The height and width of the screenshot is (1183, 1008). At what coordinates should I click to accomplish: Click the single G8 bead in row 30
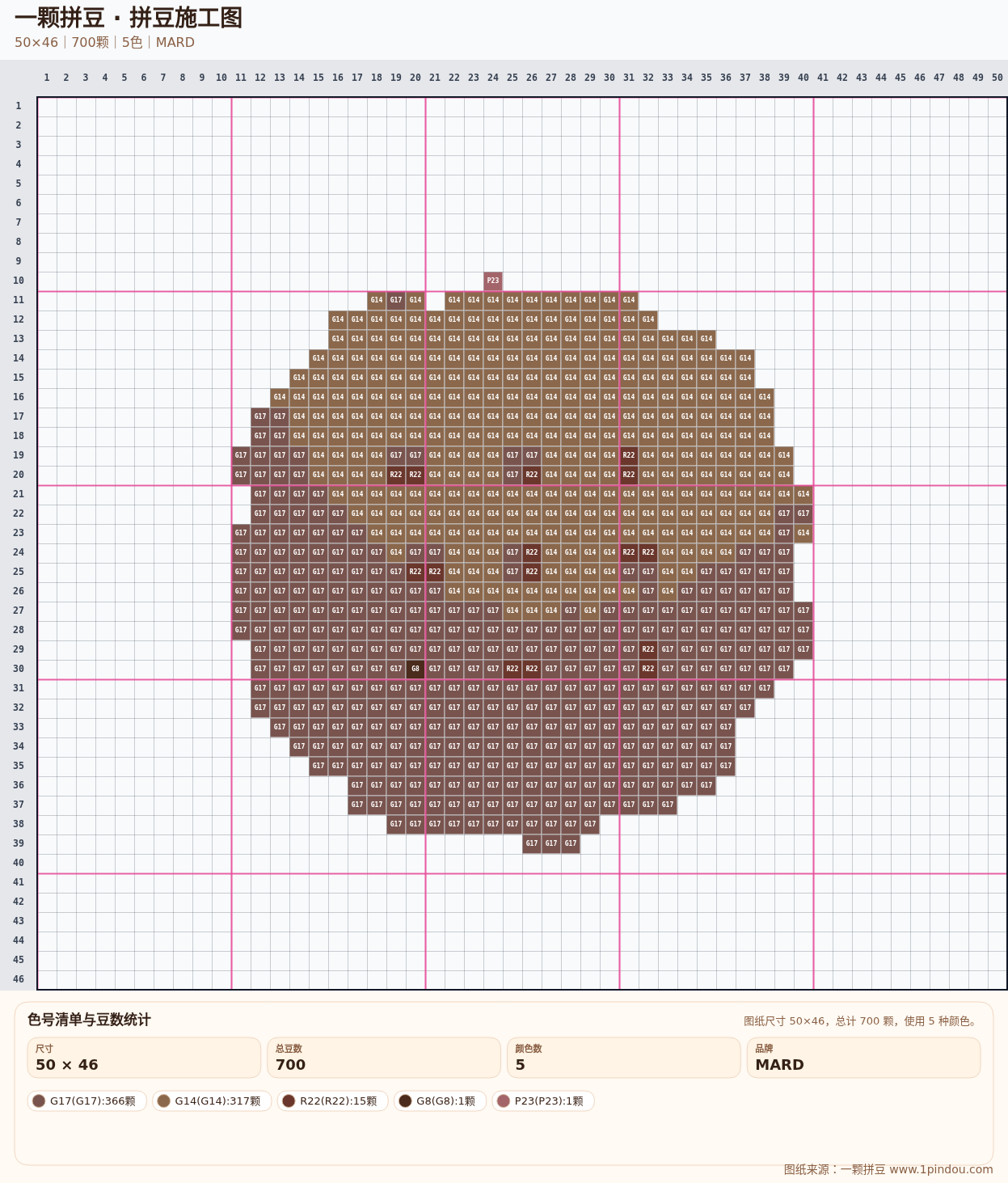point(415,669)
